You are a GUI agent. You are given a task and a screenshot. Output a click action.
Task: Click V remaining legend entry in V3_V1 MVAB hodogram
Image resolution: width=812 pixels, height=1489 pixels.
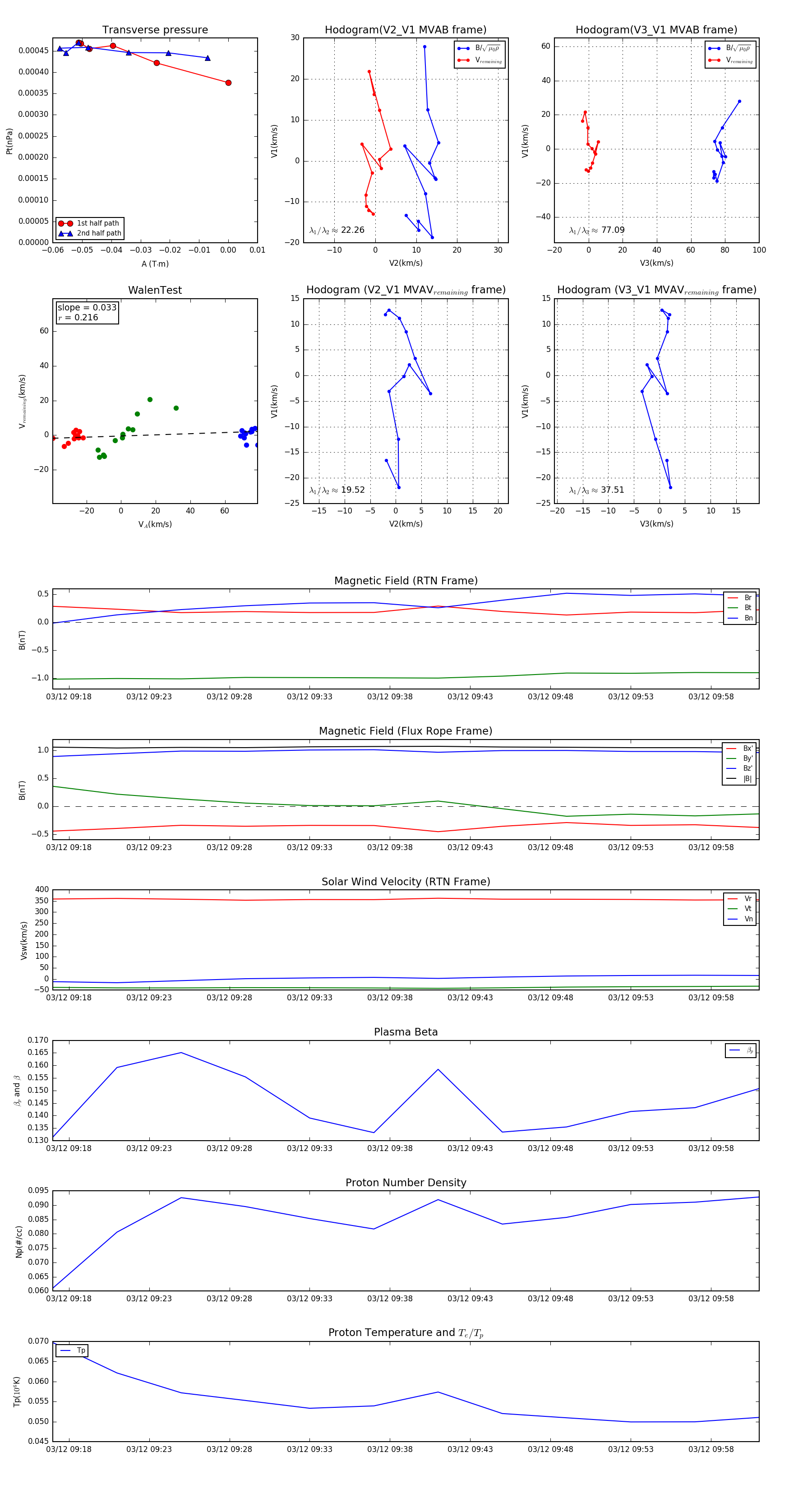point(730,60)
